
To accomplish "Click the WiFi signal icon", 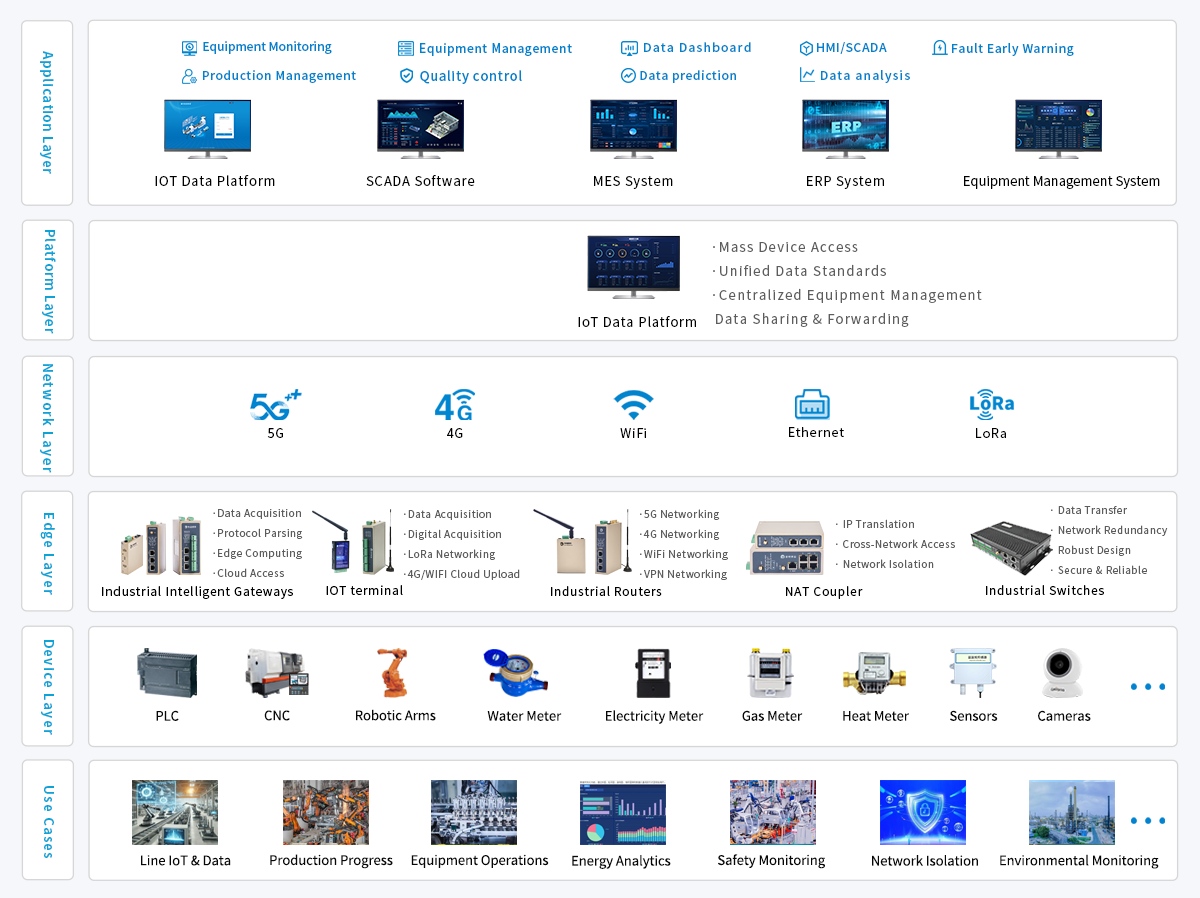I will 633,405.
